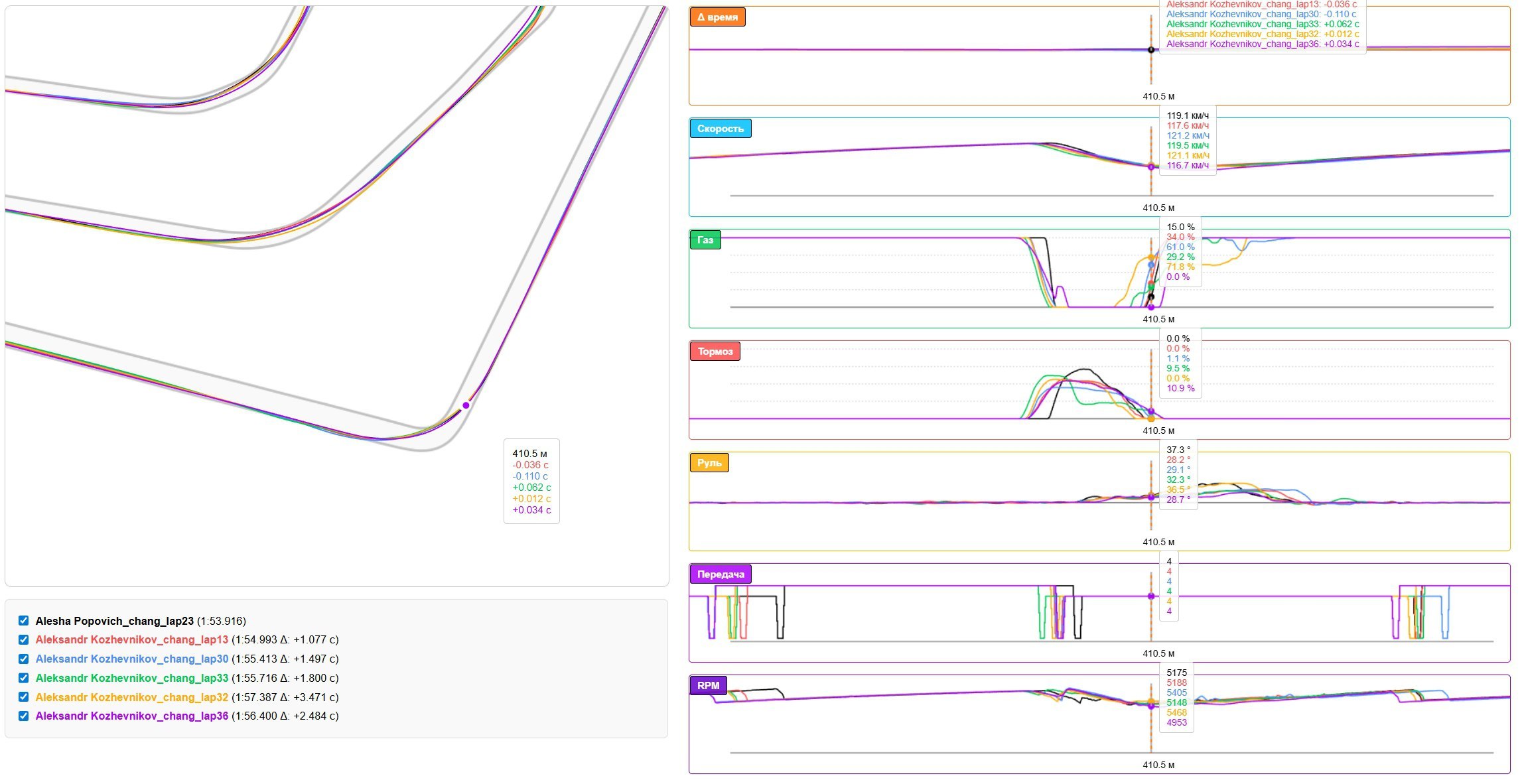Click the 410.5 м label under the Передача chart
The height and width of the screenshot is (784, 1522).
click(1158, 653)
